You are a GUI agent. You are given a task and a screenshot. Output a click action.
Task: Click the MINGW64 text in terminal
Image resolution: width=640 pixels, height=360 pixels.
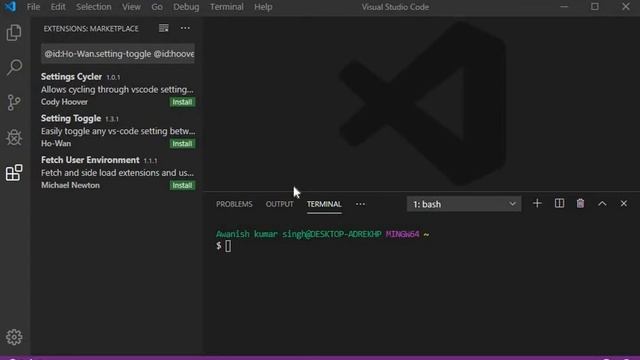pyautogui.click(x=402, y=234)
